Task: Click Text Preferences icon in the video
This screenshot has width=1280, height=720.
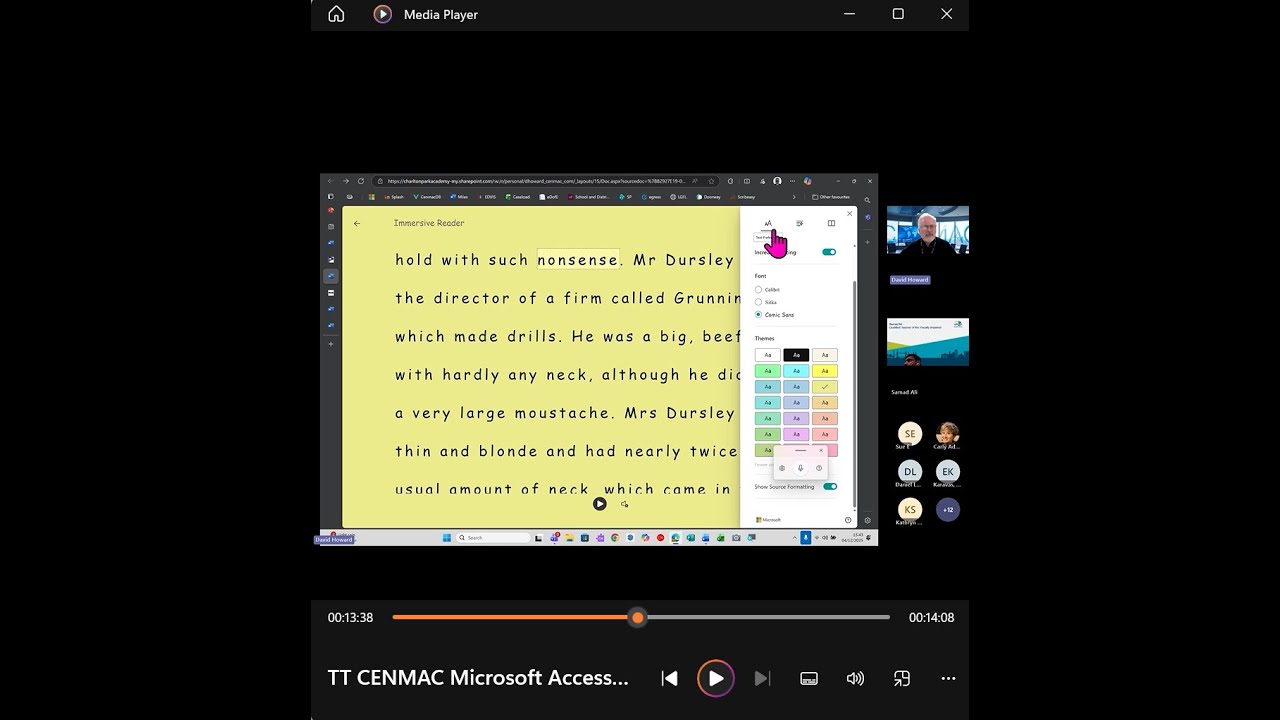Action: click(768, 224)
